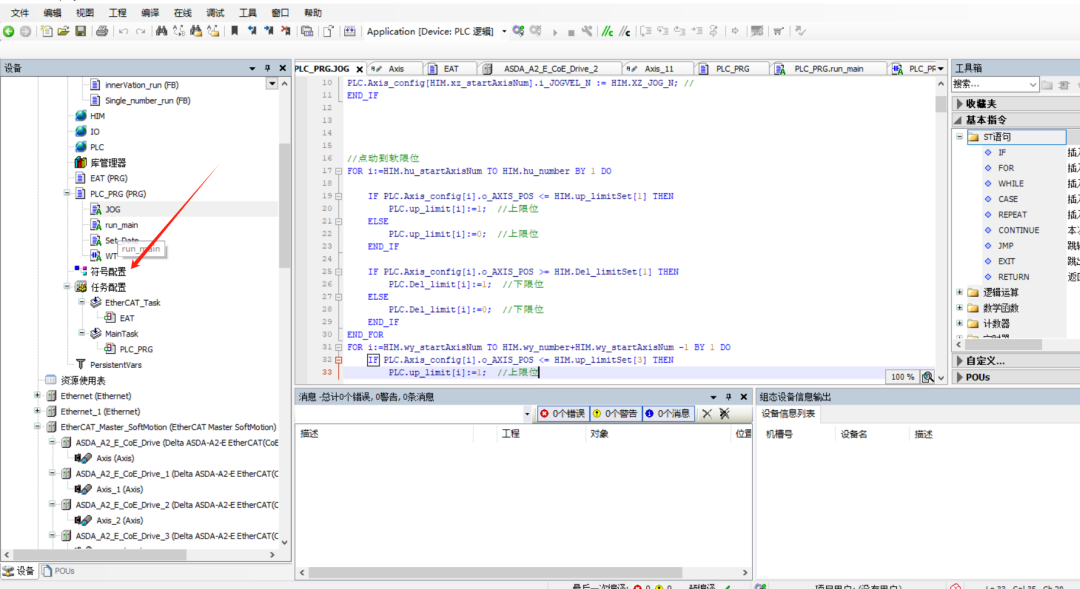Open the 调试 menu

[x=215, y=12]
